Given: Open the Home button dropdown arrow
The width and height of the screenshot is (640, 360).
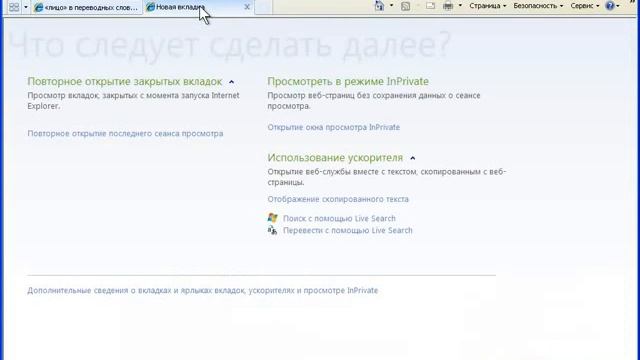Looking at the screenshot, I should point(391,6).
